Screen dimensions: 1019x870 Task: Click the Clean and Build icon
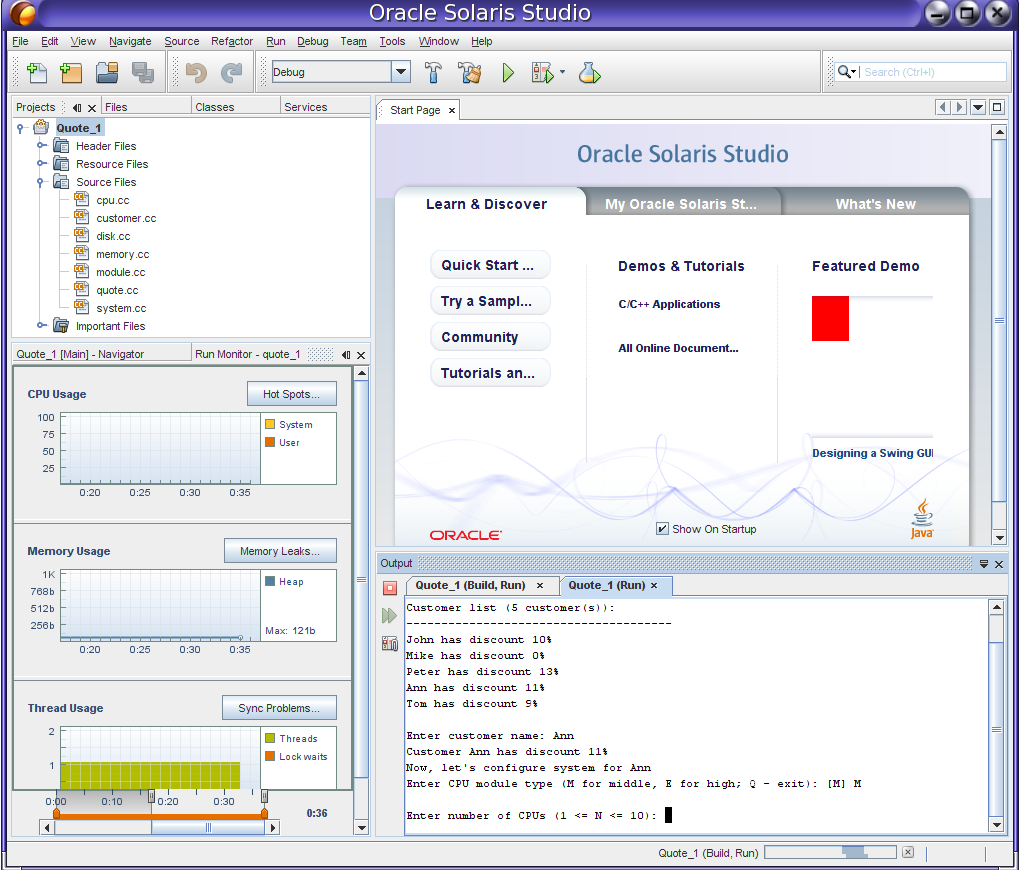click(470, 72)
